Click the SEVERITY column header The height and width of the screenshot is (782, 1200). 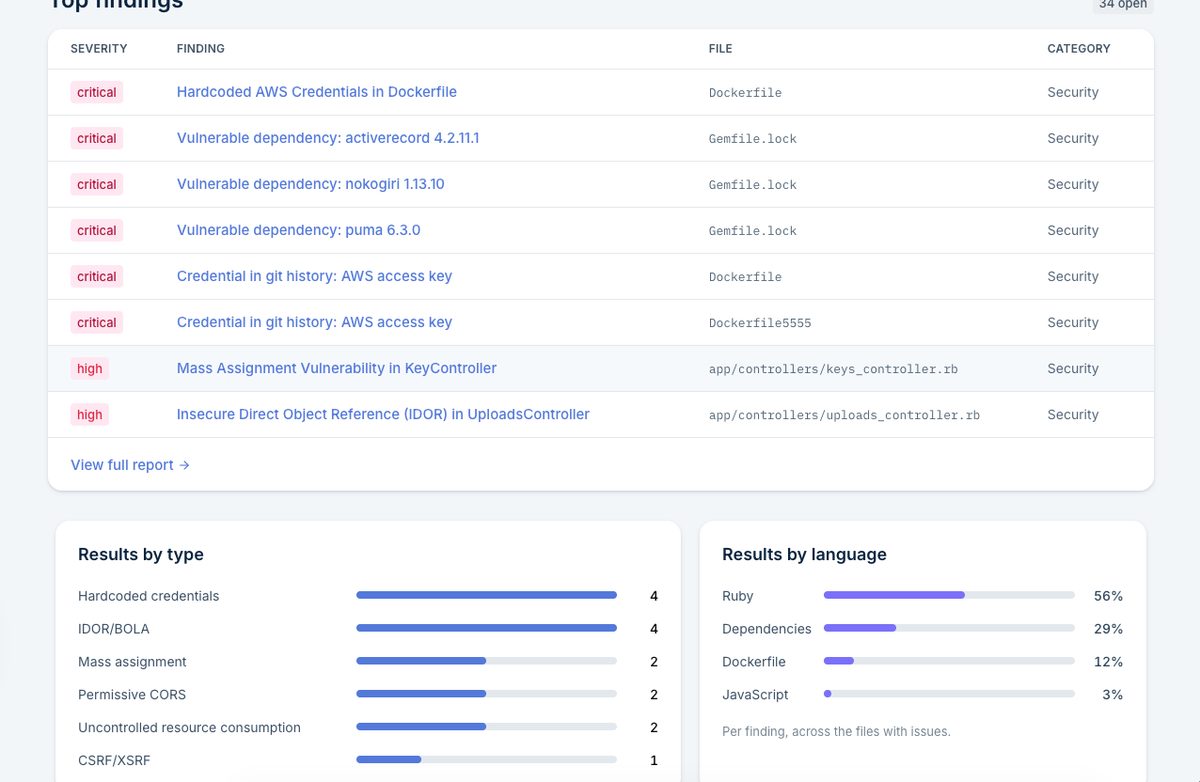click(99, 48)
